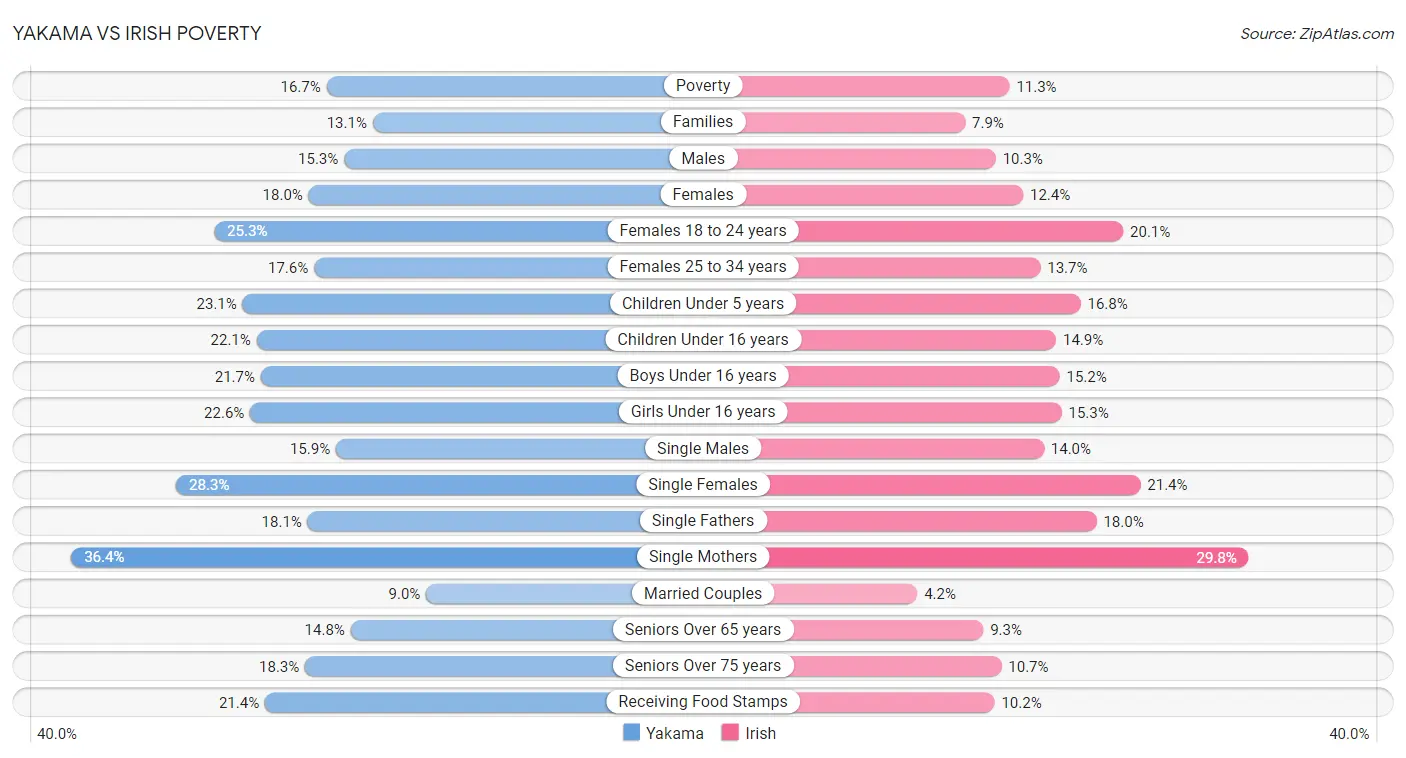Select the Poverty category label
Image resolution: width=1406 pixels, height=758 pixels.
703,86
